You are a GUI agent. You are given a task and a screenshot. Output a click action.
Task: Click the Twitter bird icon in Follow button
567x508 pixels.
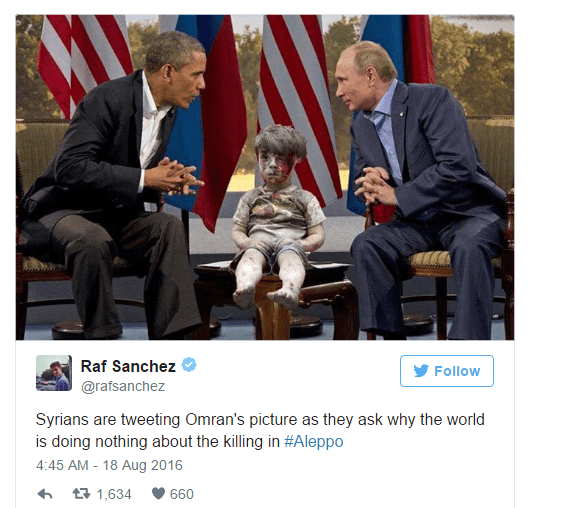pos(421,371)
